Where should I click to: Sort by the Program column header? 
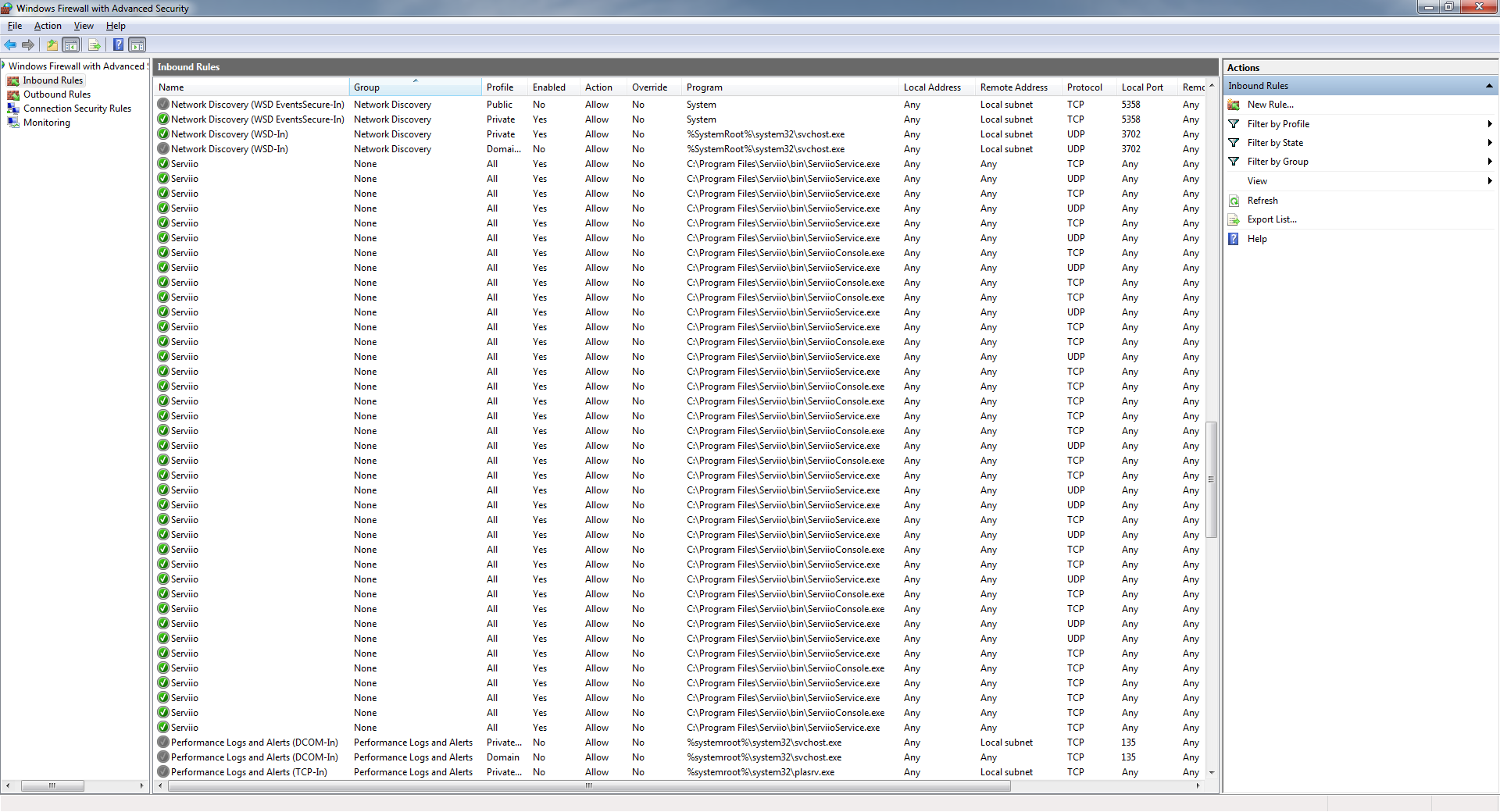coord(790,87)
